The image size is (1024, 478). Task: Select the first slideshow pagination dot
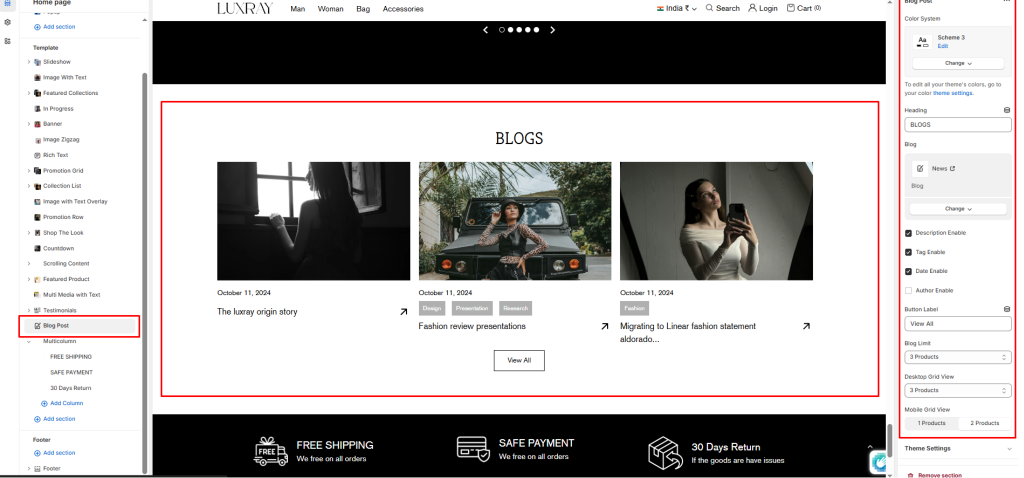tap(502, 30)
